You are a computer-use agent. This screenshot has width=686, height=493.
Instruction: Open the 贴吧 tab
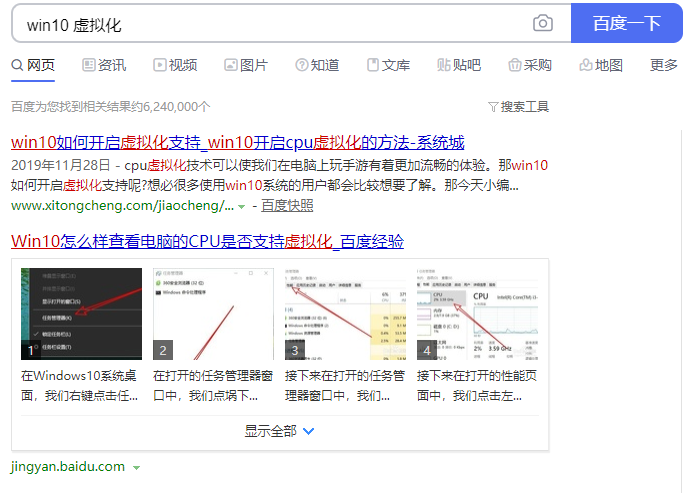click(x=459, y=65)
